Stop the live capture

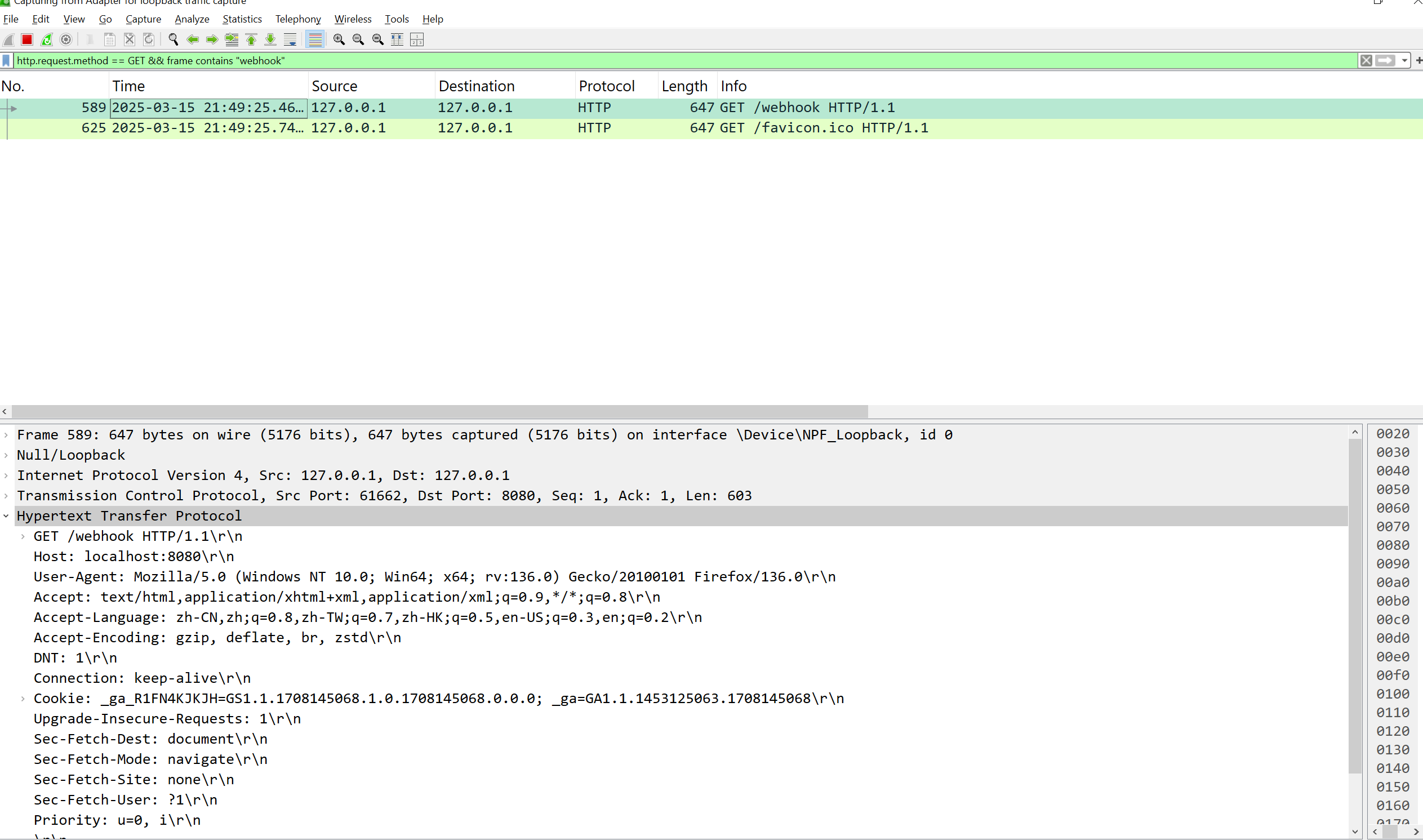[26, 39]
